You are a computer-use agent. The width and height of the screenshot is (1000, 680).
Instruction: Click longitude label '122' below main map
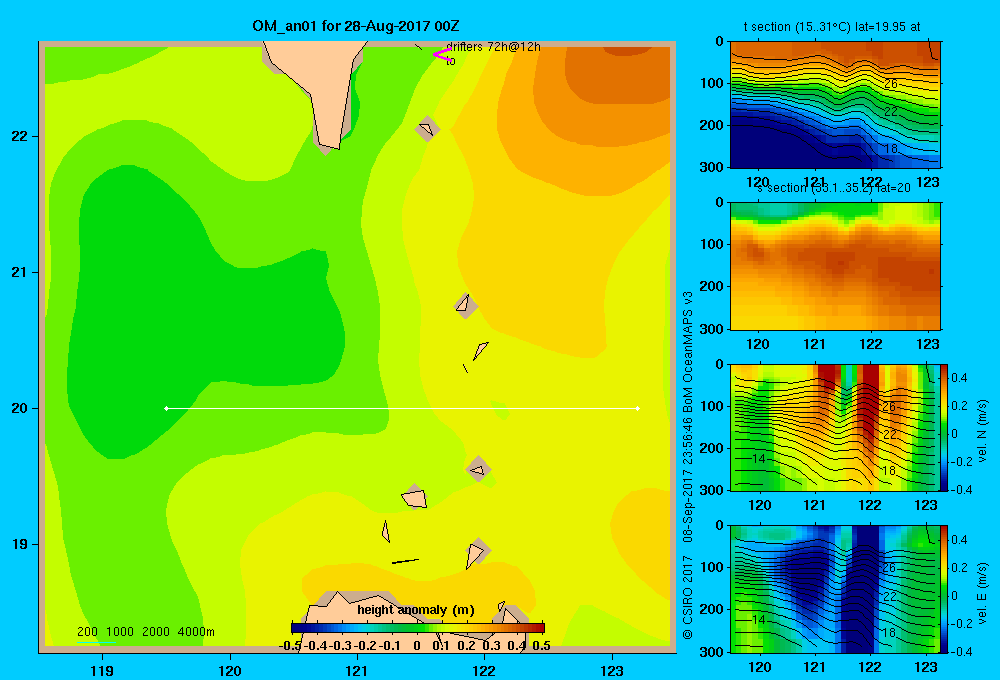coord(484,670)
